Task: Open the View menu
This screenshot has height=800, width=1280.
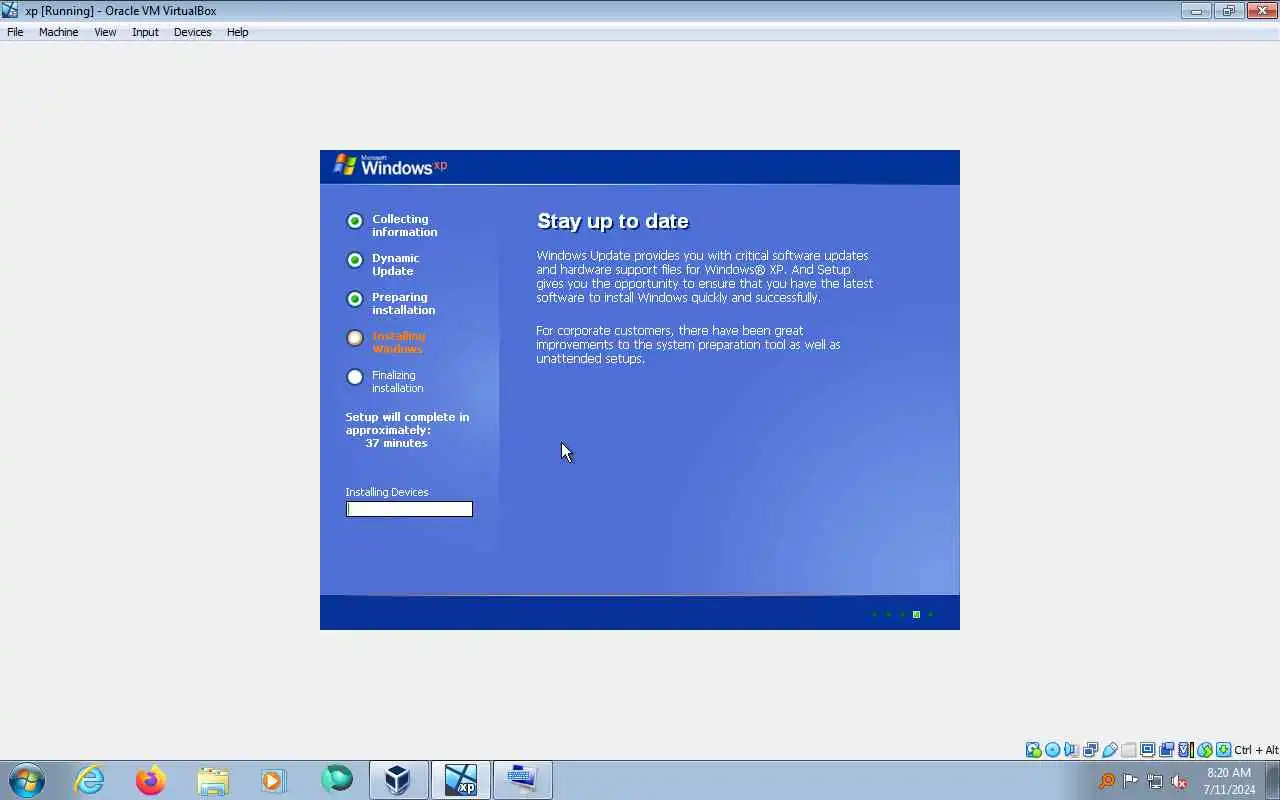Action: pyautogui.click(x=105, y=32)
